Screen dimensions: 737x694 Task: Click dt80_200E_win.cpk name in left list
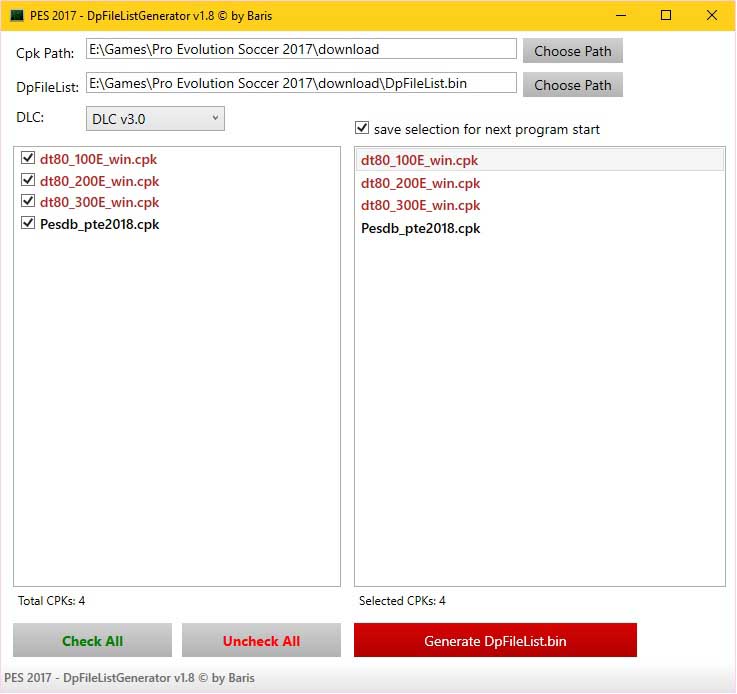[99, 181]
